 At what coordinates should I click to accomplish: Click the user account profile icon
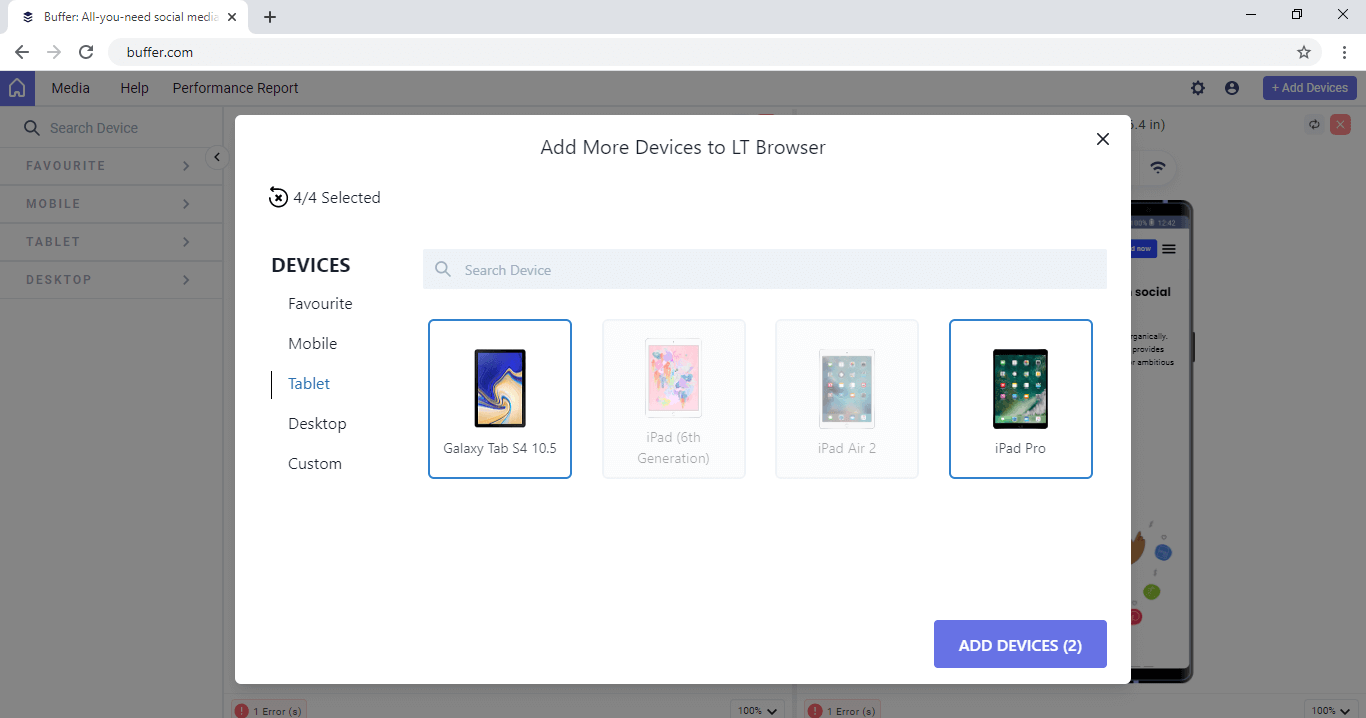[1232, 88]
